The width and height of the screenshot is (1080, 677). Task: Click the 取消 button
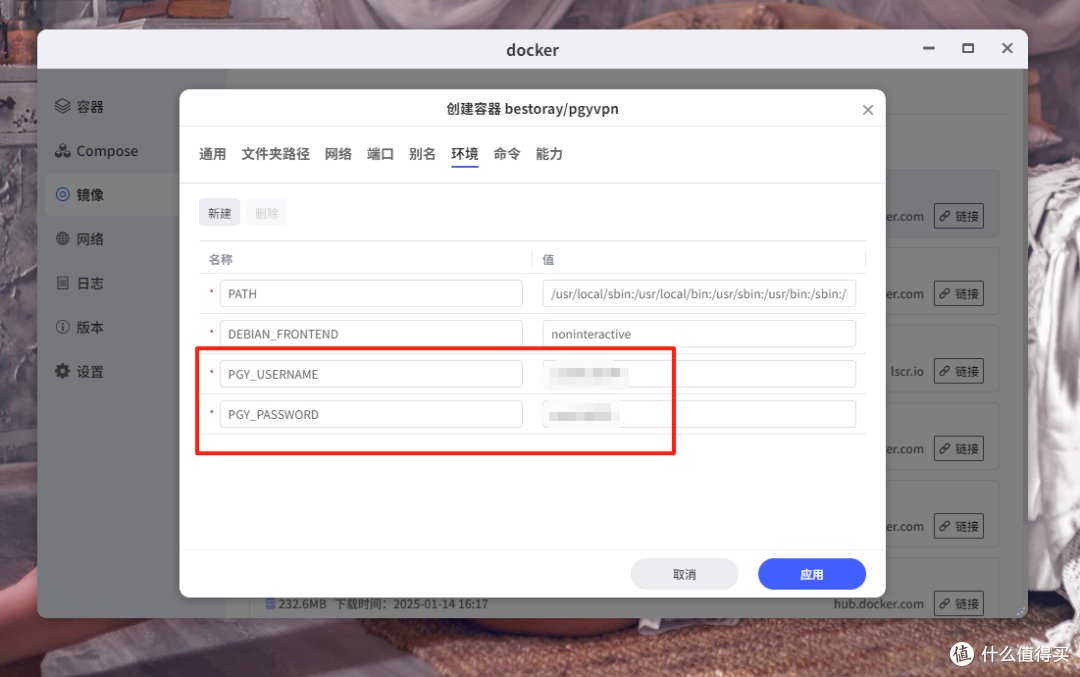(x=685, y=574)
